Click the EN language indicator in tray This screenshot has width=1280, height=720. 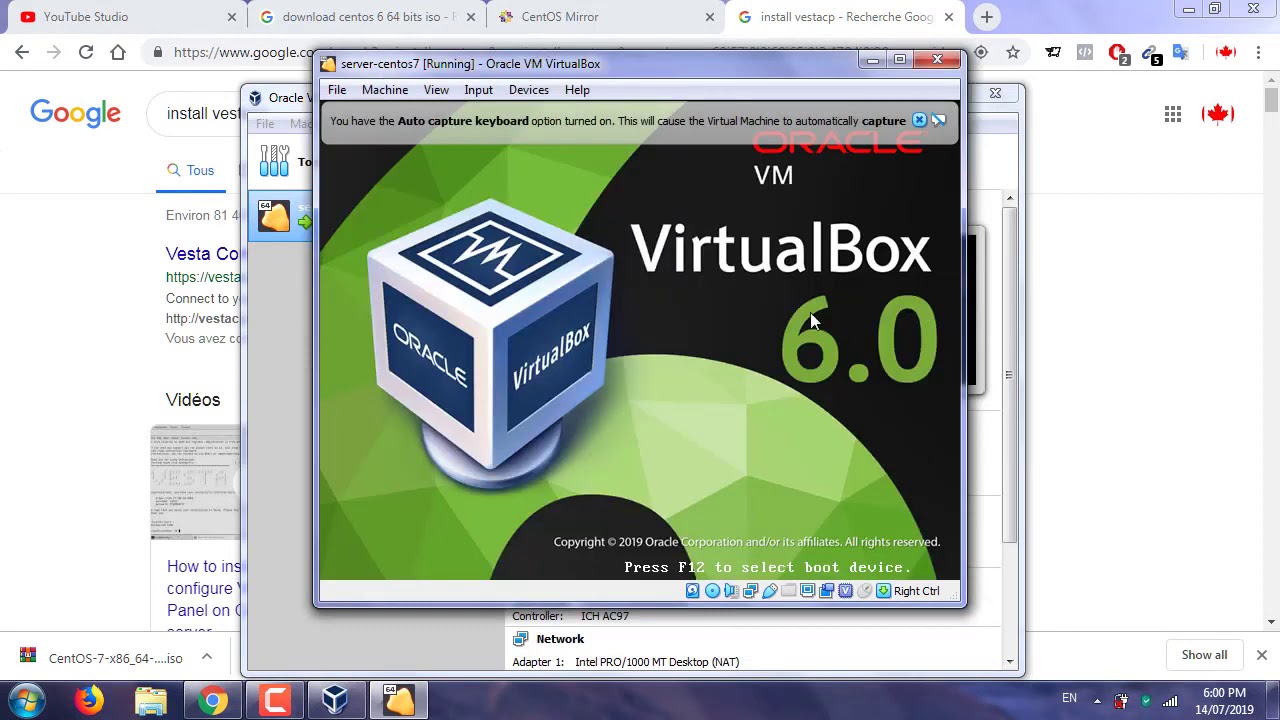(1069, 698)
